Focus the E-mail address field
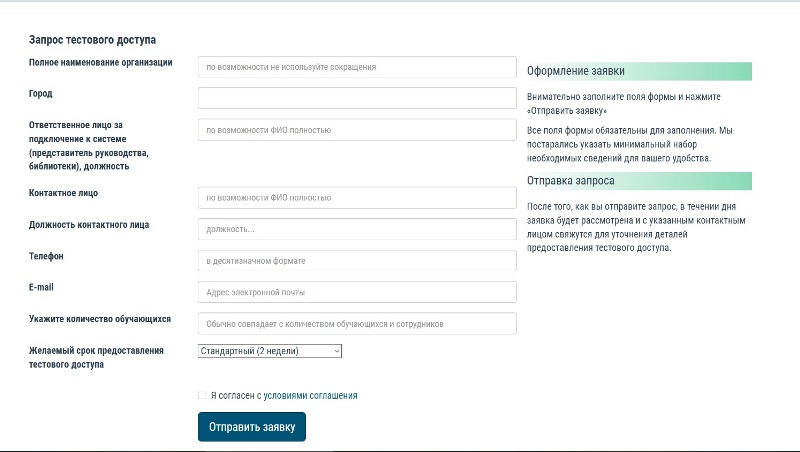The width and height of the screenshot is (800, 452). tap(357, 292)
